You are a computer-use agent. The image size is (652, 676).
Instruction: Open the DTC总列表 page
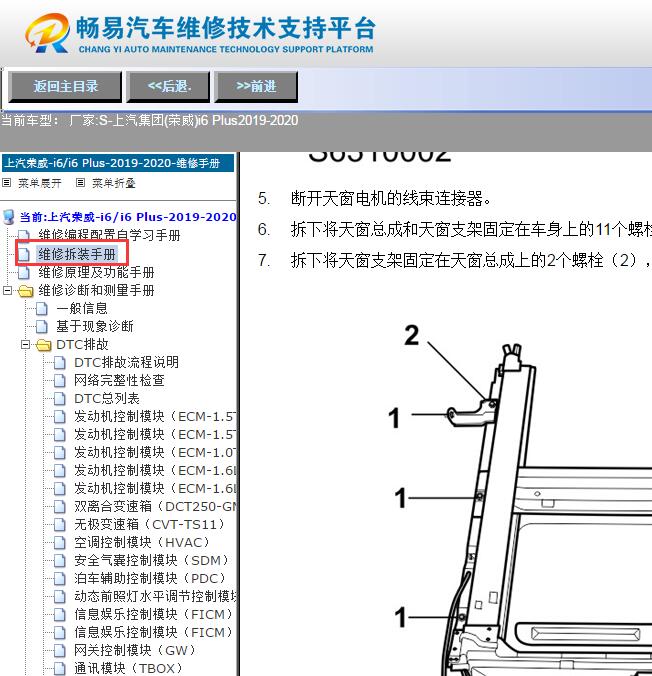coord(107,398)
